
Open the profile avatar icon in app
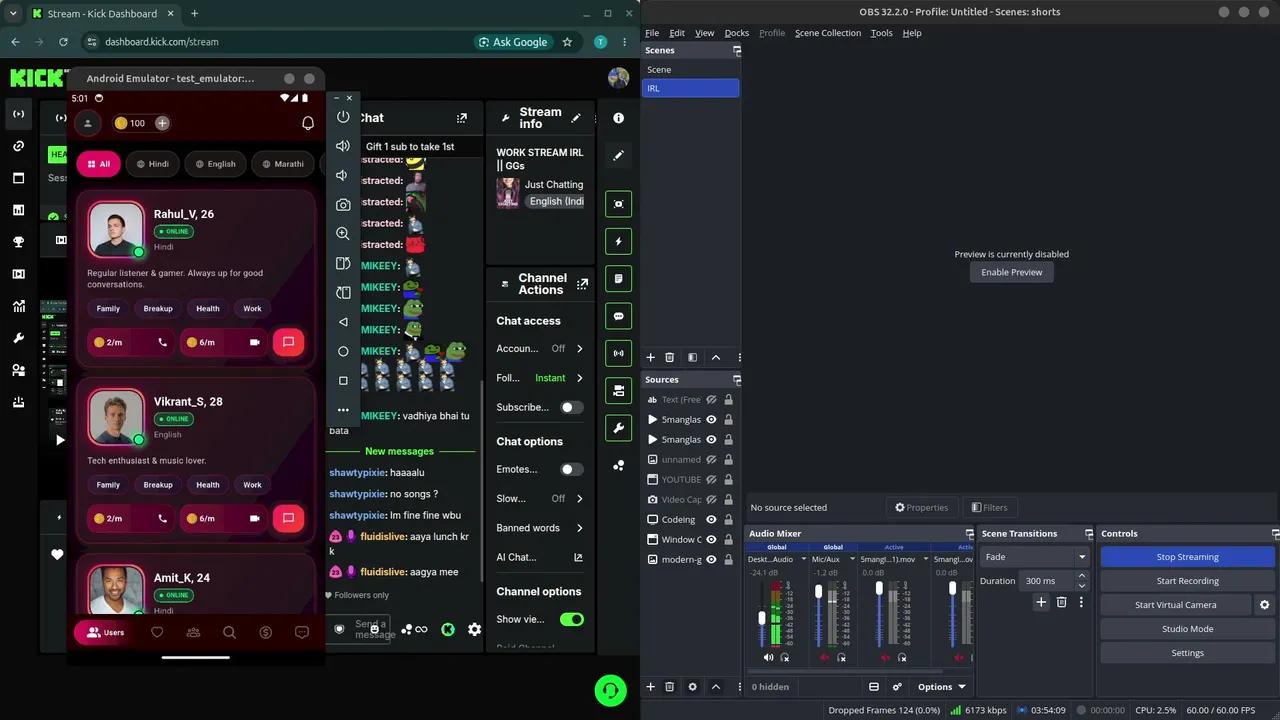pos(88,123)
